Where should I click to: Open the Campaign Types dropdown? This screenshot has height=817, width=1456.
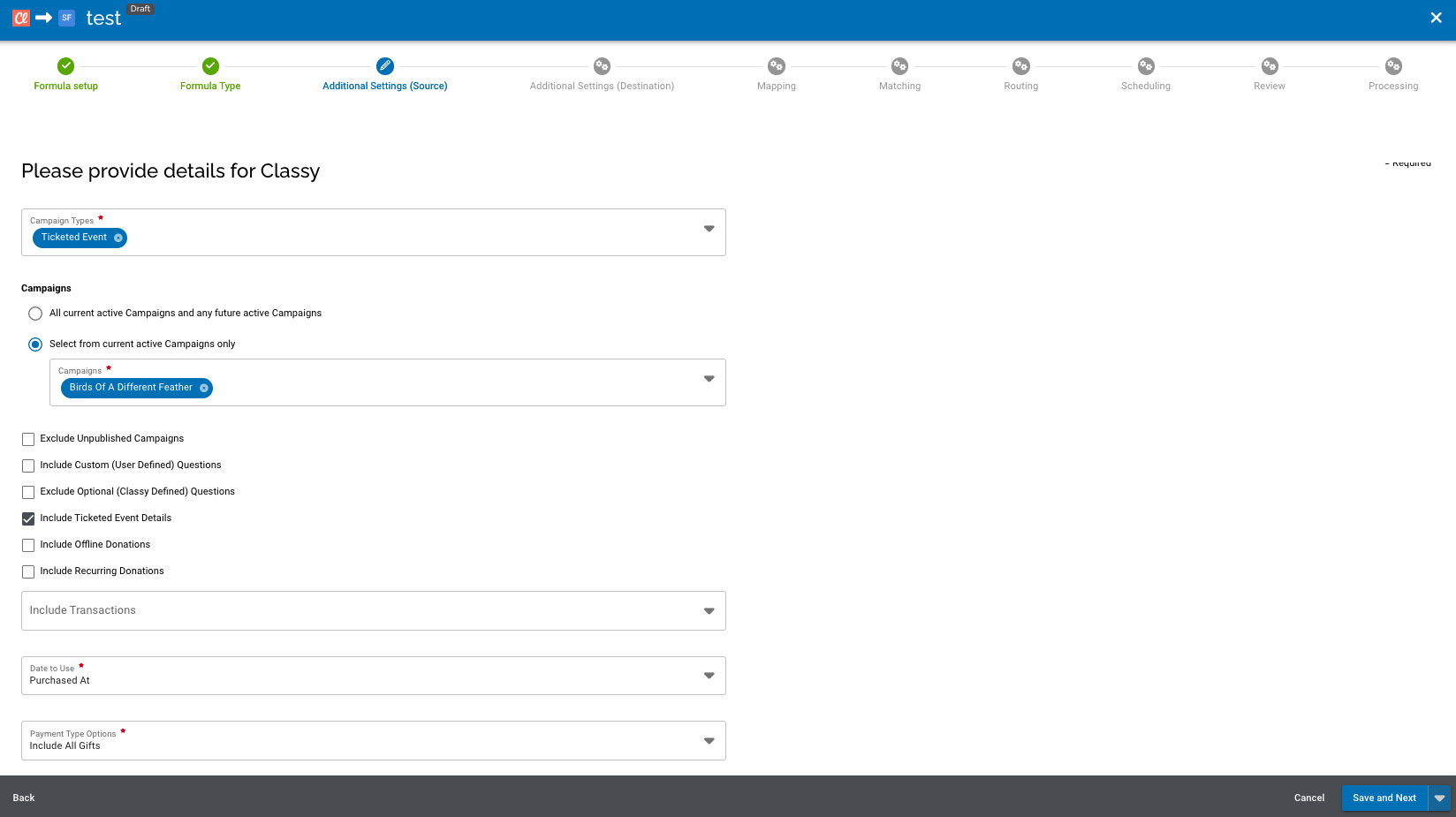tap(709, 228)
